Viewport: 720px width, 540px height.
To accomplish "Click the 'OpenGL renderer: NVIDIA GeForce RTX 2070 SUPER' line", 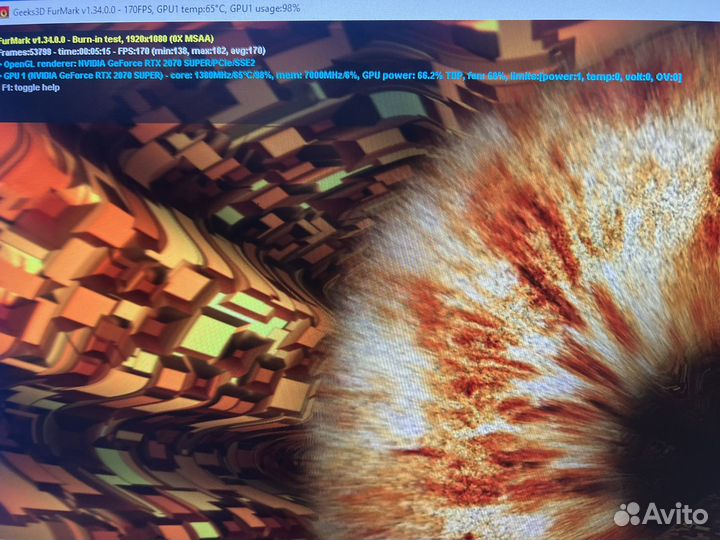I will coord(128,63).
